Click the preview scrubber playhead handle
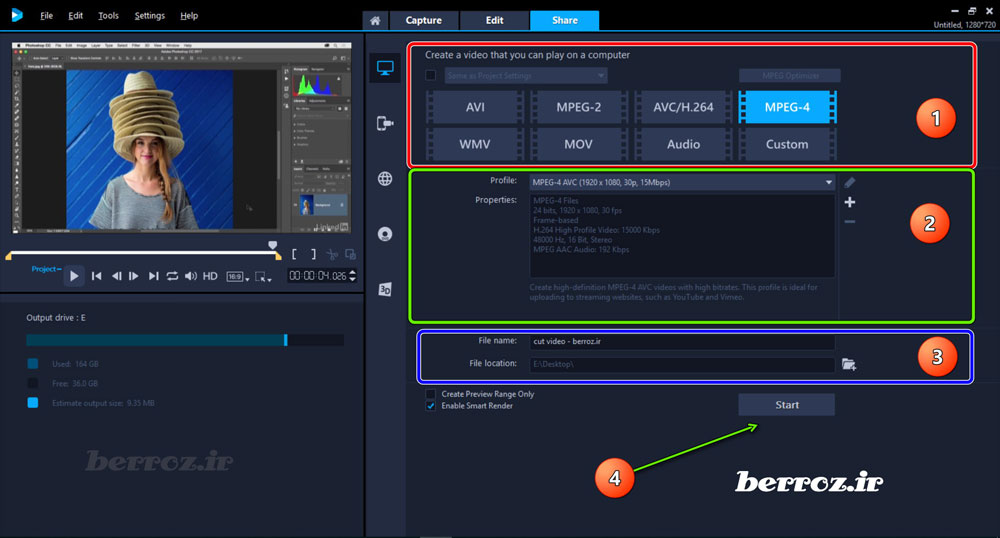The image size is (1000, 538). click(273, 245)
